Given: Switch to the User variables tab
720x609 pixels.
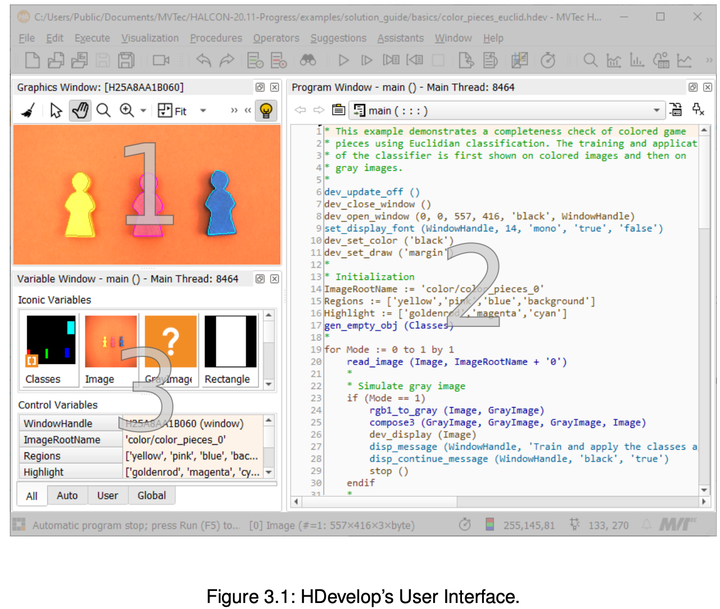Looking at the screenshot, I should click(x=106, y=495).
